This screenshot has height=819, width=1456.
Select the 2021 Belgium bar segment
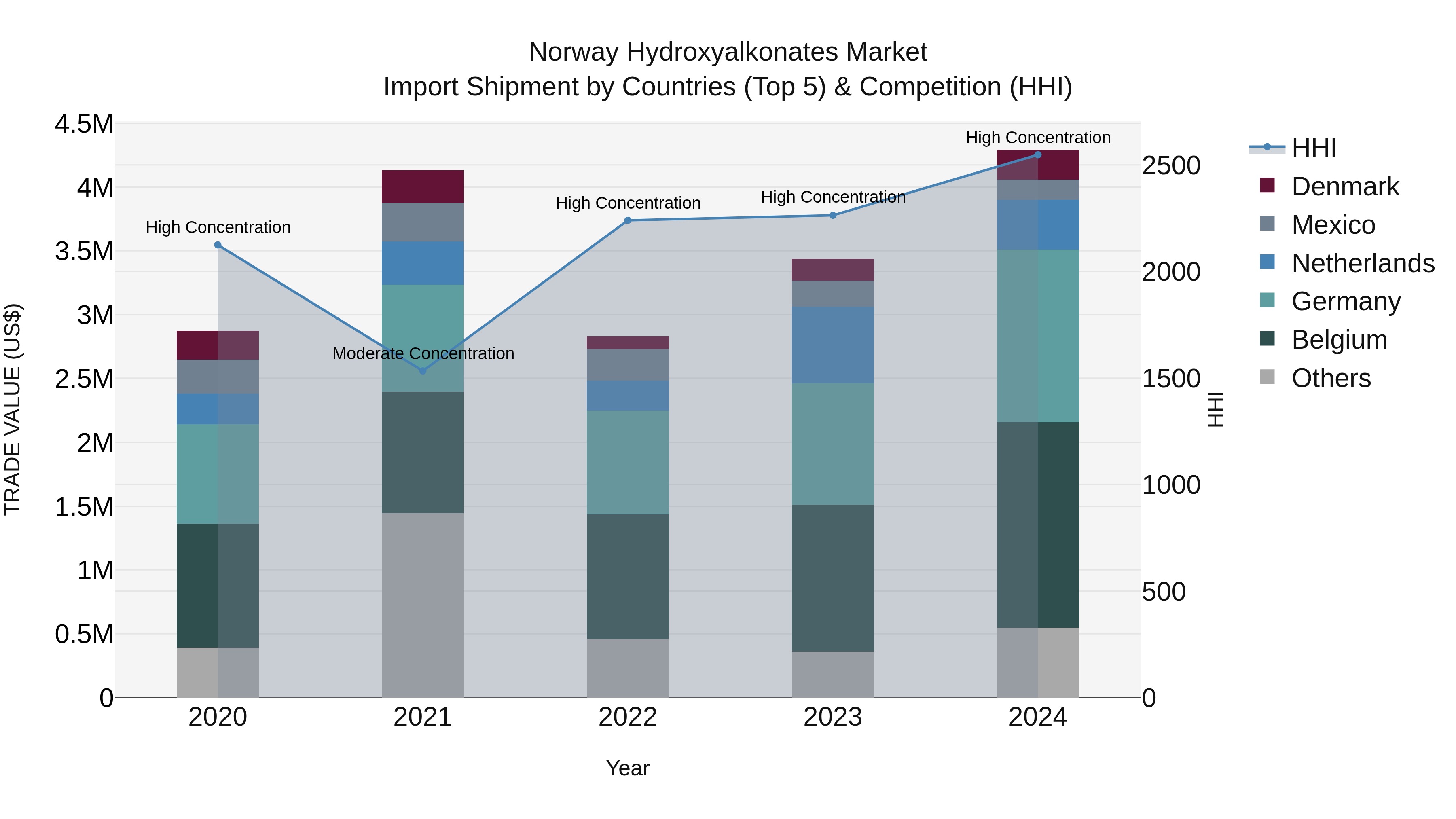click(423, 452)
